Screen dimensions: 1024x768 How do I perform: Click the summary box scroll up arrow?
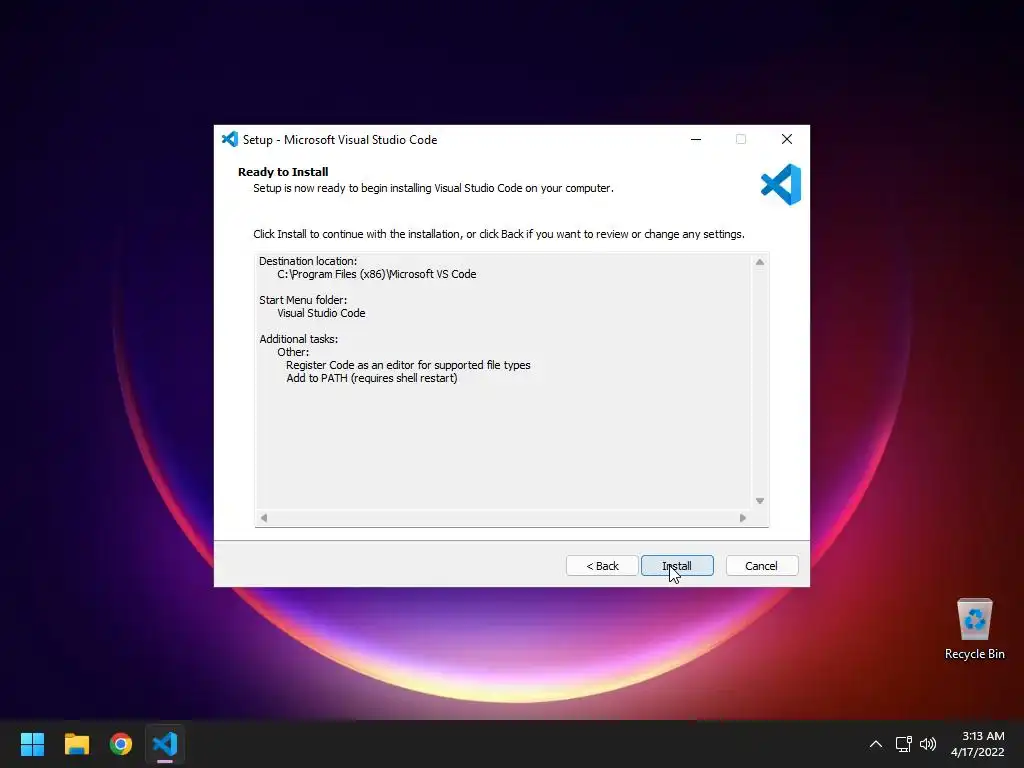coord(760,262)
